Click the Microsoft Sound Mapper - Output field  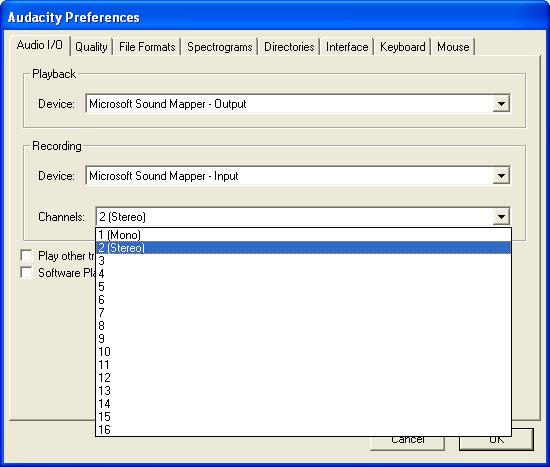tap(298, 104)
